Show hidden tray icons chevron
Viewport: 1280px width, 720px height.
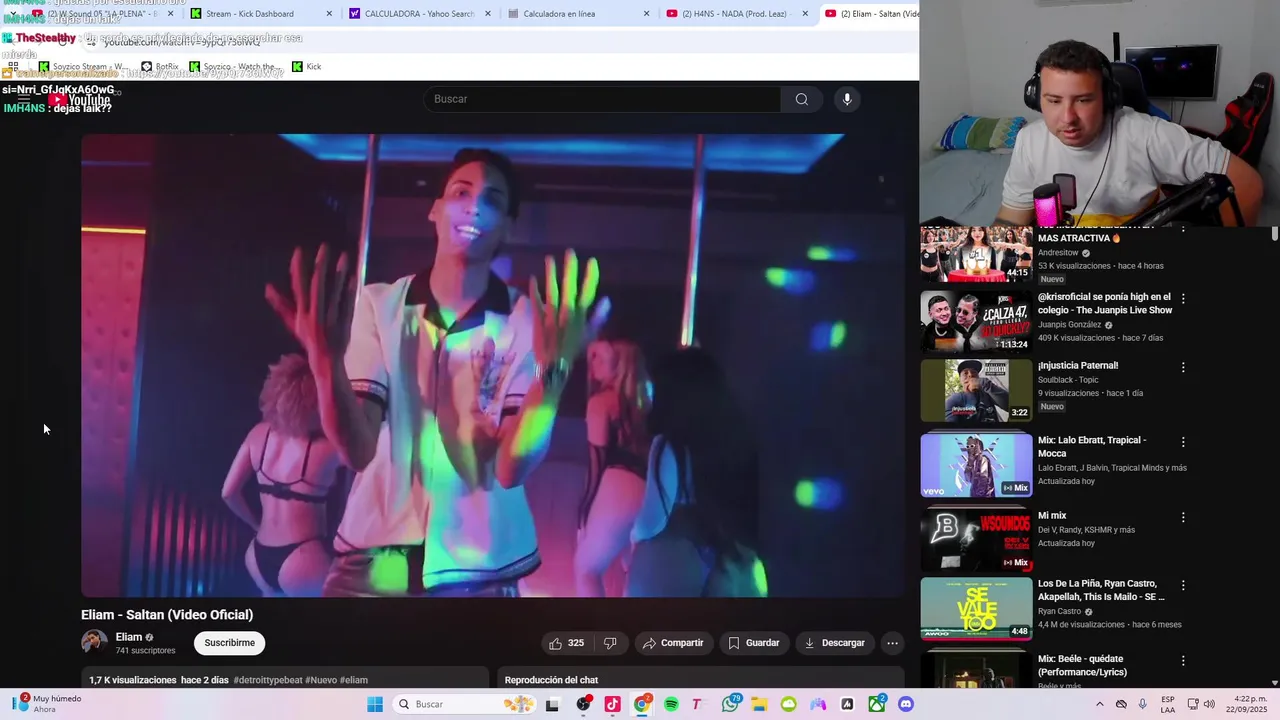[1100, 704]
